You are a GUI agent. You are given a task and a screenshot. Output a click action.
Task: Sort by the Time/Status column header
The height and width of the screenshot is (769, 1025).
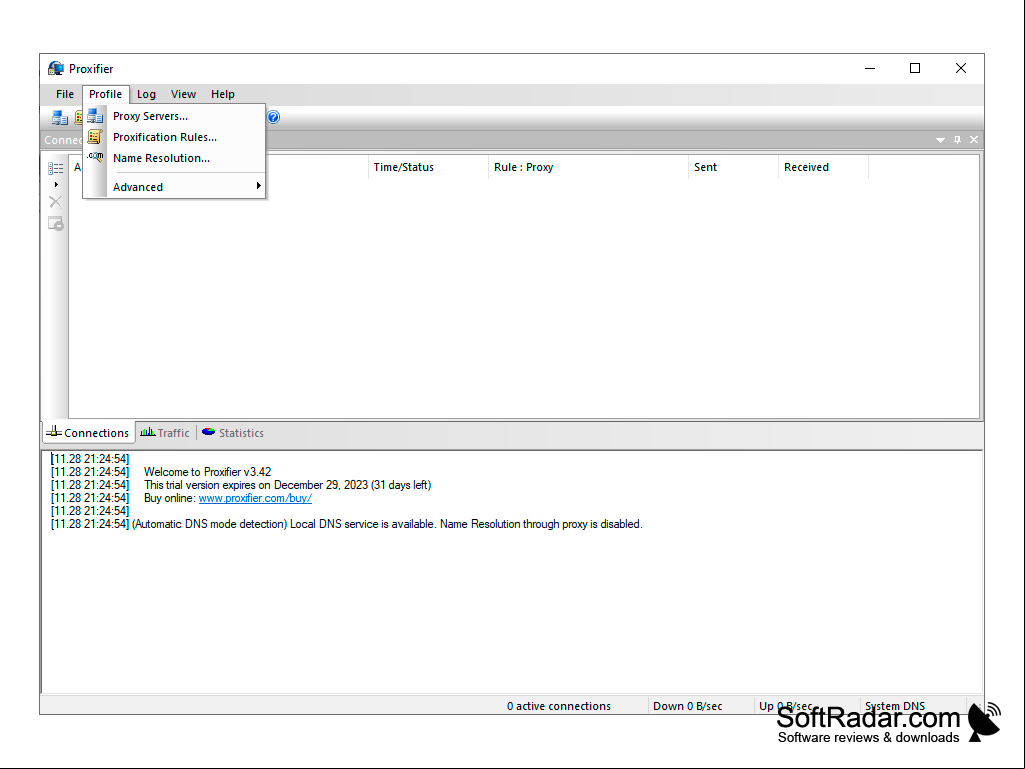tap(428, 167)
